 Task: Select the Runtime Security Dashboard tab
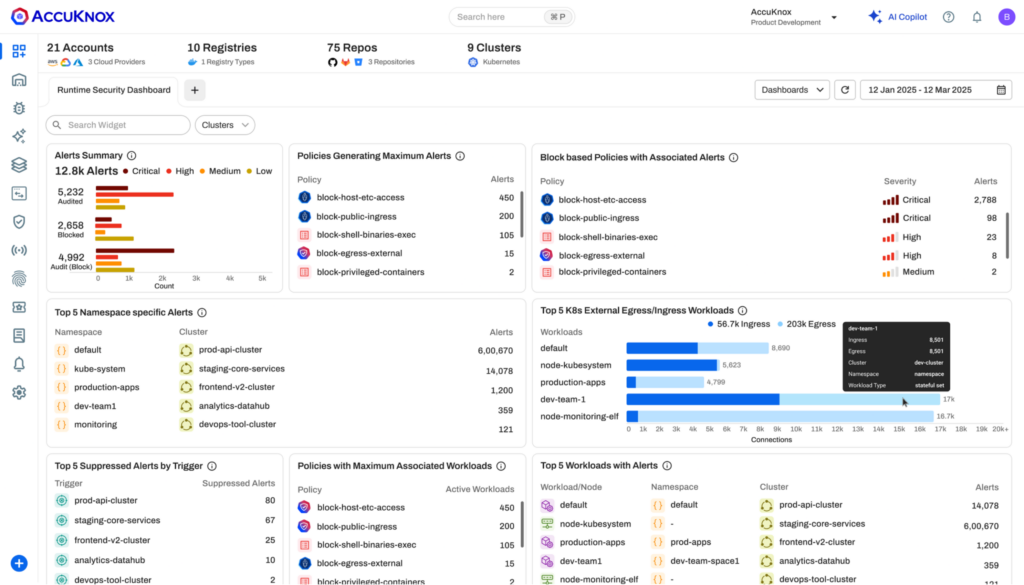pos(113,90)
